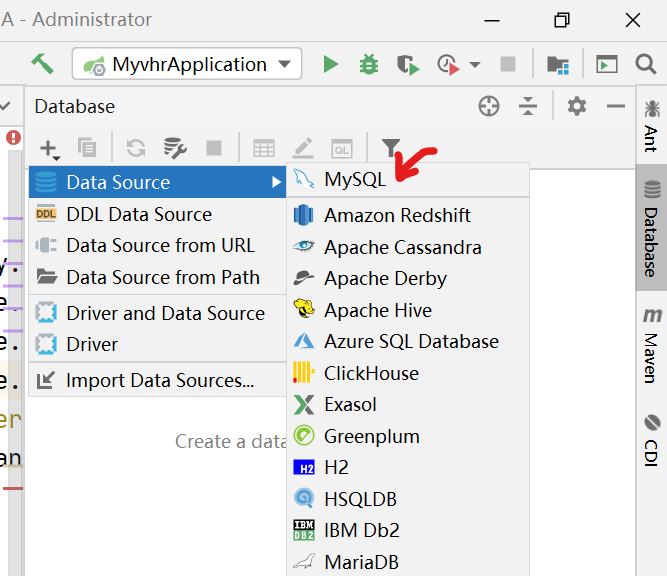667x576 pixels.
Task: Select Driver and Data Source
Action: pyautogui.click(x=157, y=313)
